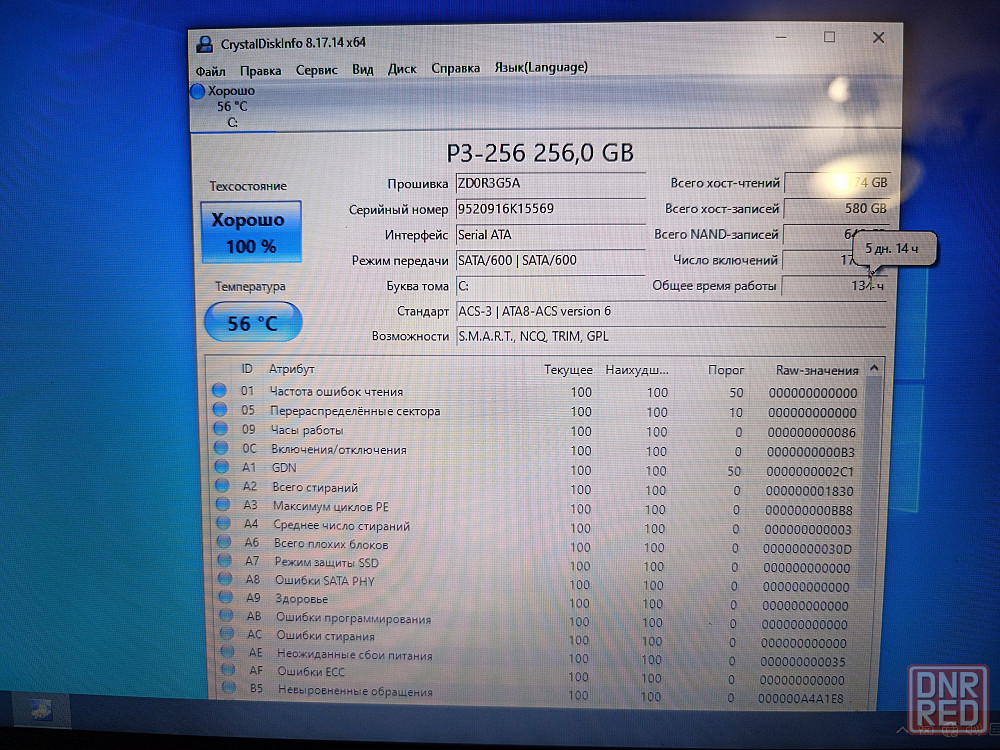Click the blue status dot for Часы работы
This screenshot has height=750, width=1000.
pyautogui.click(x=220, y=430)
